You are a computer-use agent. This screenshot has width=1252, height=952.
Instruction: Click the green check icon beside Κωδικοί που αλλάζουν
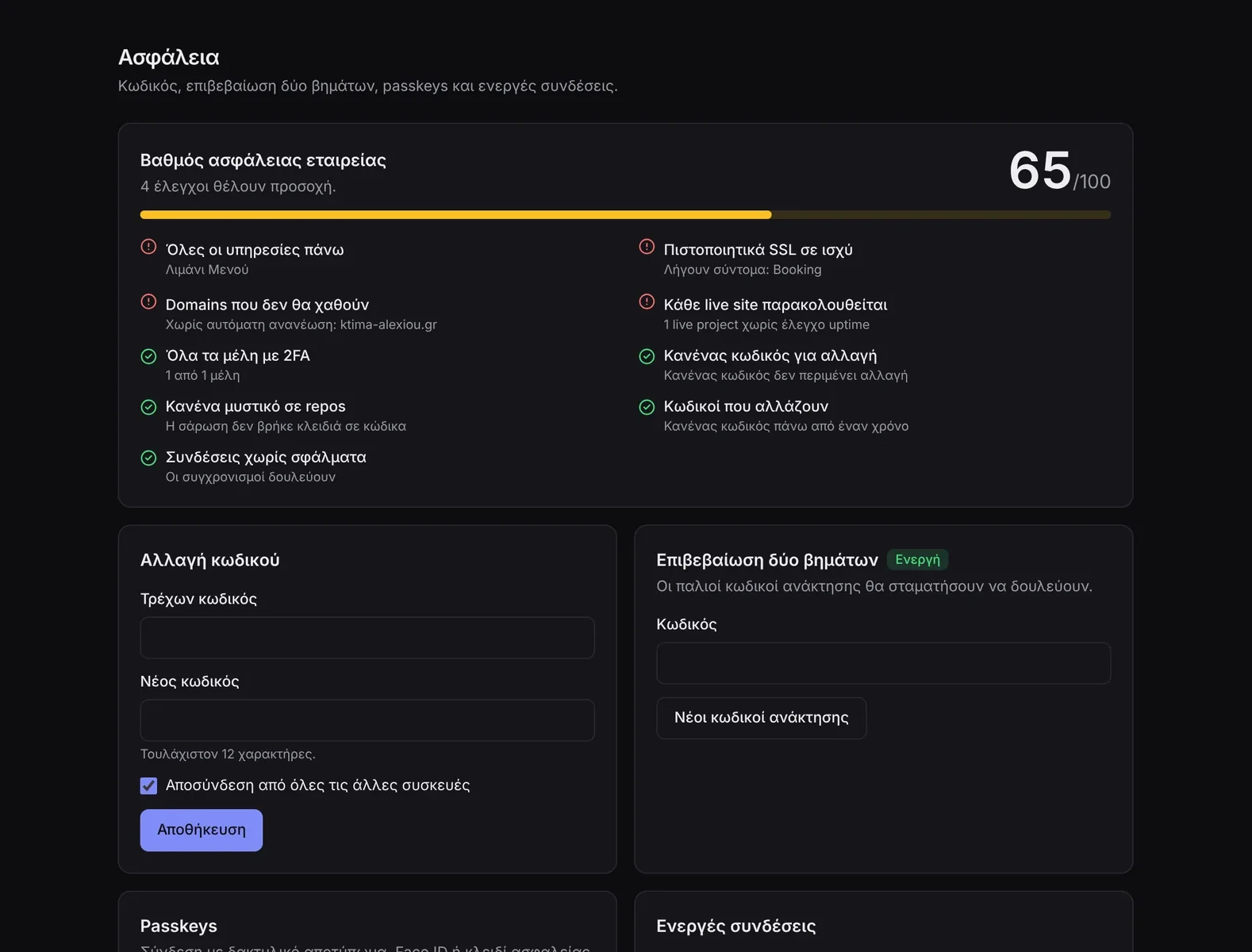647,407
